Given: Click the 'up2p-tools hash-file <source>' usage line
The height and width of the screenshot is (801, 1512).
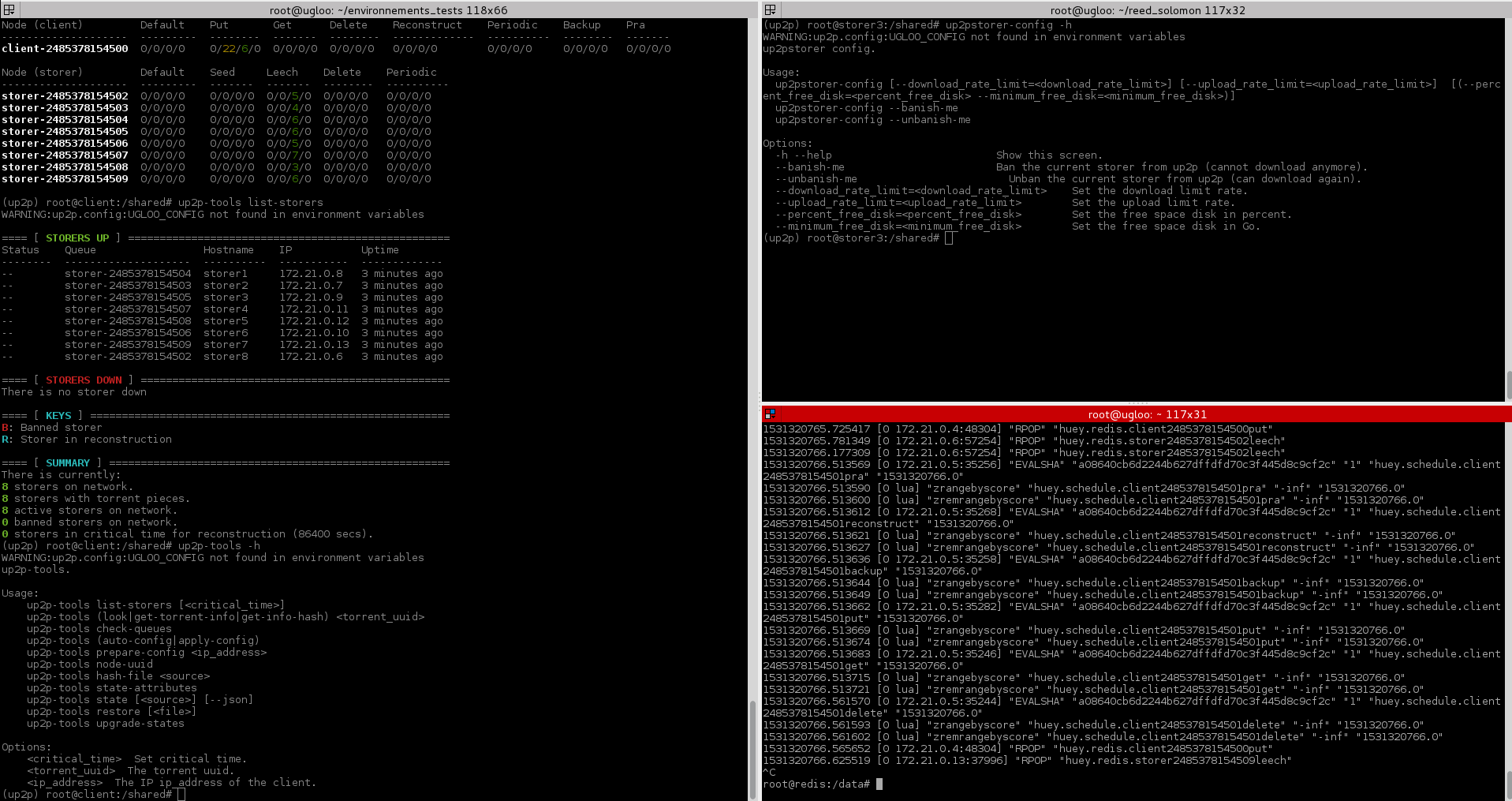Looking at the screenshot, I should click(x=118, y=676).
